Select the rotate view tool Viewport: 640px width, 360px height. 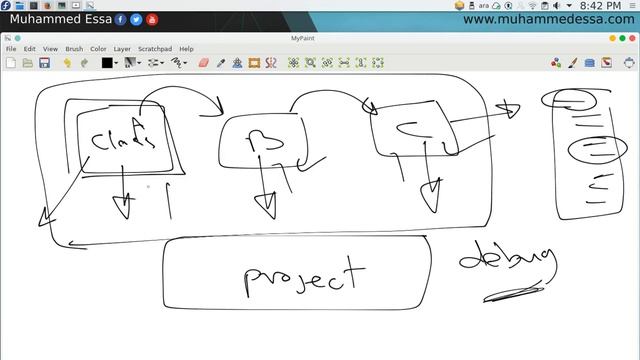[327, 63]
